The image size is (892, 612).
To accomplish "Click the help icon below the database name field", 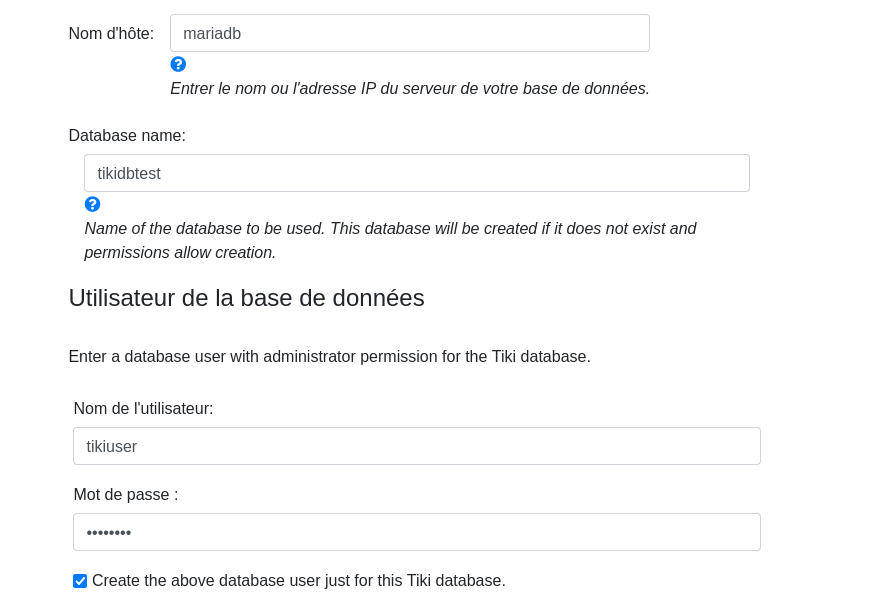I will [92, 204].
